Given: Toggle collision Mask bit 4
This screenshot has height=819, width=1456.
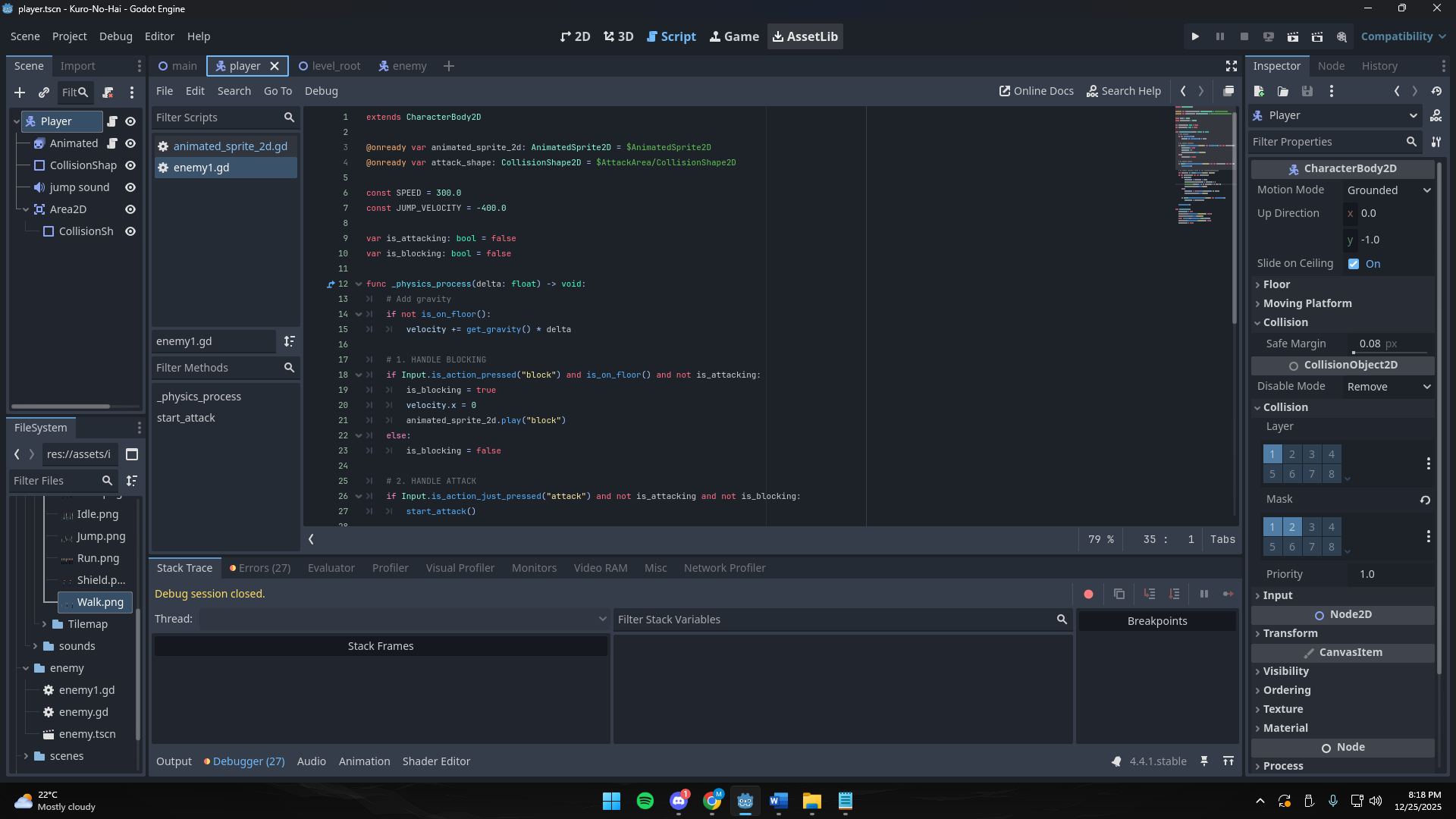Looking at the screenshot, I should 1332,527.
